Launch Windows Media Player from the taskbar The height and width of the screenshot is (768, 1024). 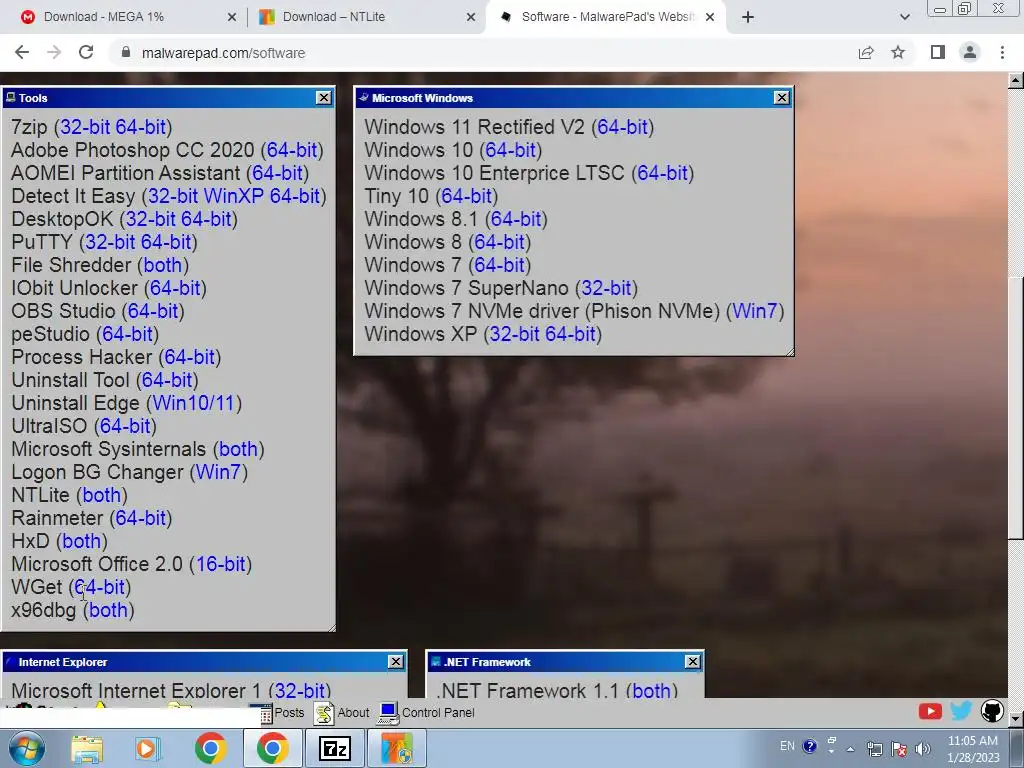click(148, 749)
